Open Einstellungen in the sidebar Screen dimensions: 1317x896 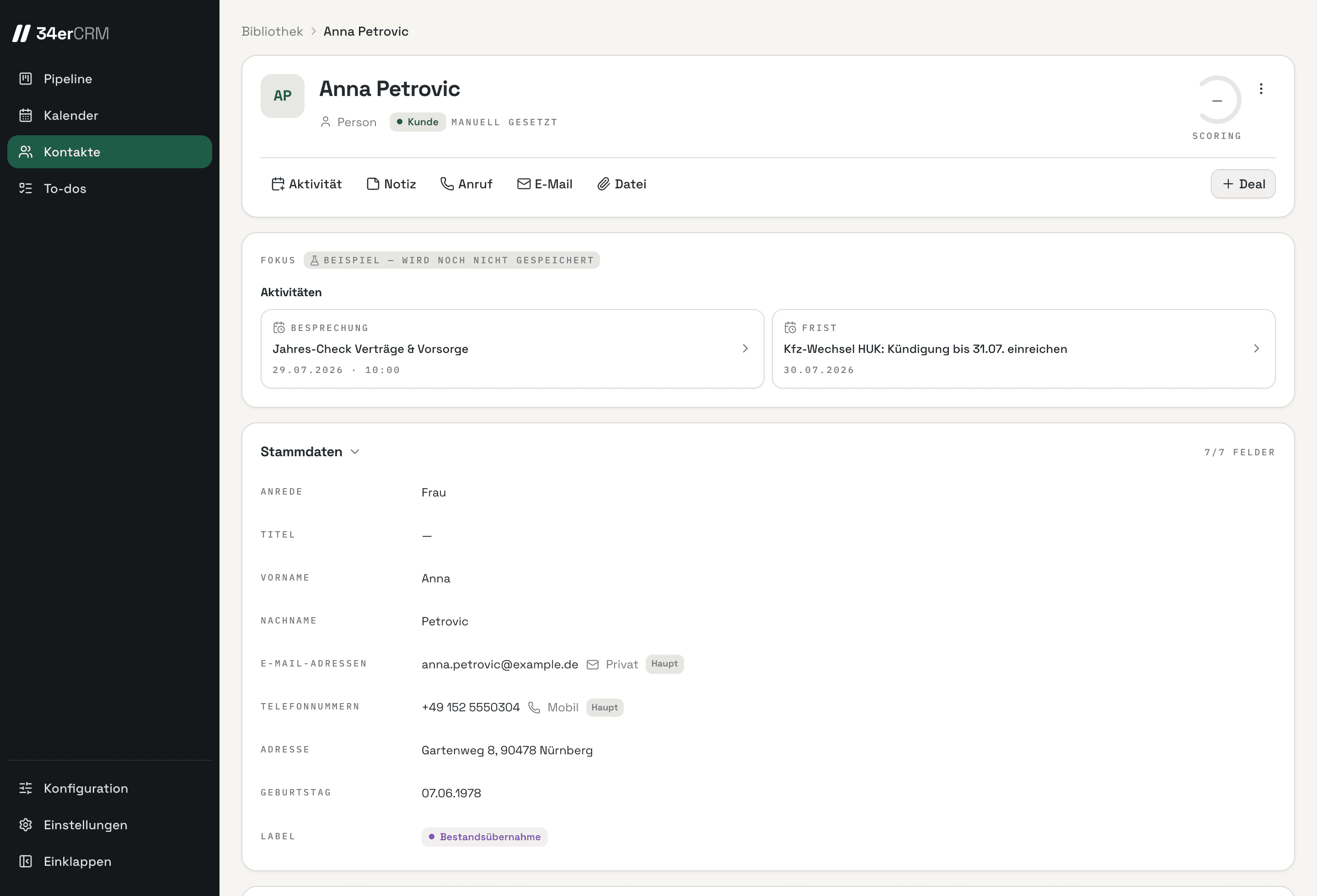coord(109,825)
